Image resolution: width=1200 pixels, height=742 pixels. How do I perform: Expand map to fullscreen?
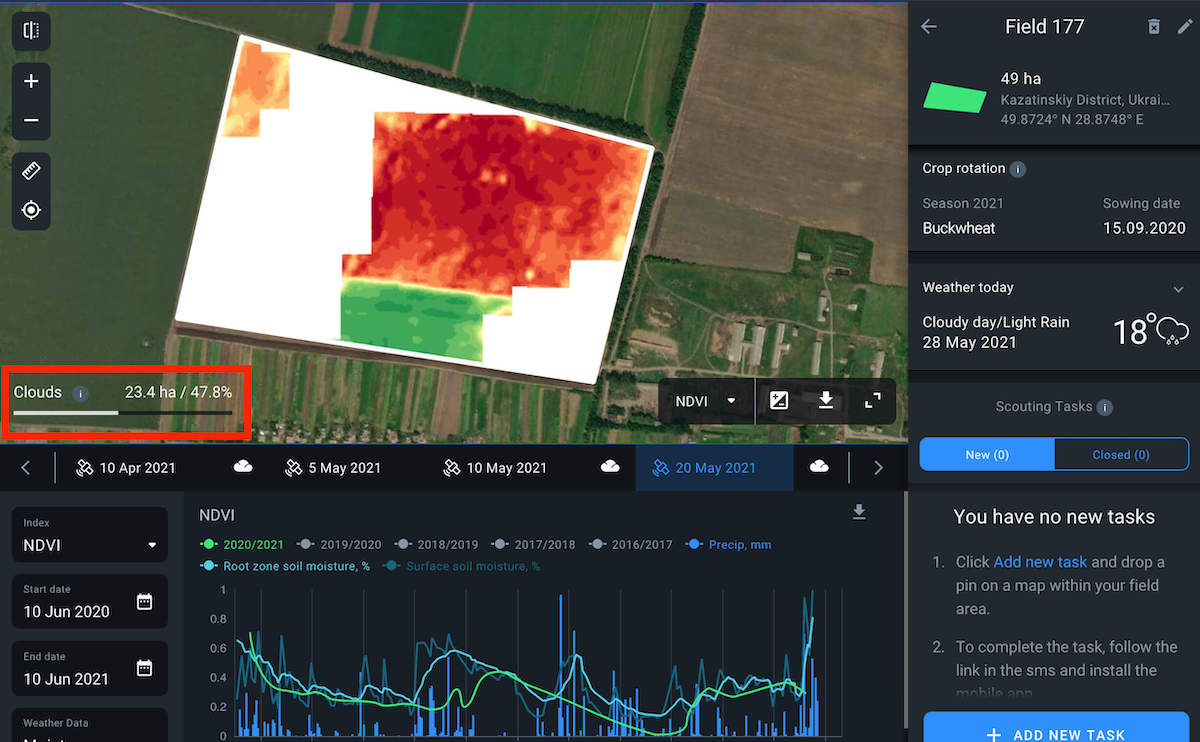pyautogui.click(x=872, y=401)
